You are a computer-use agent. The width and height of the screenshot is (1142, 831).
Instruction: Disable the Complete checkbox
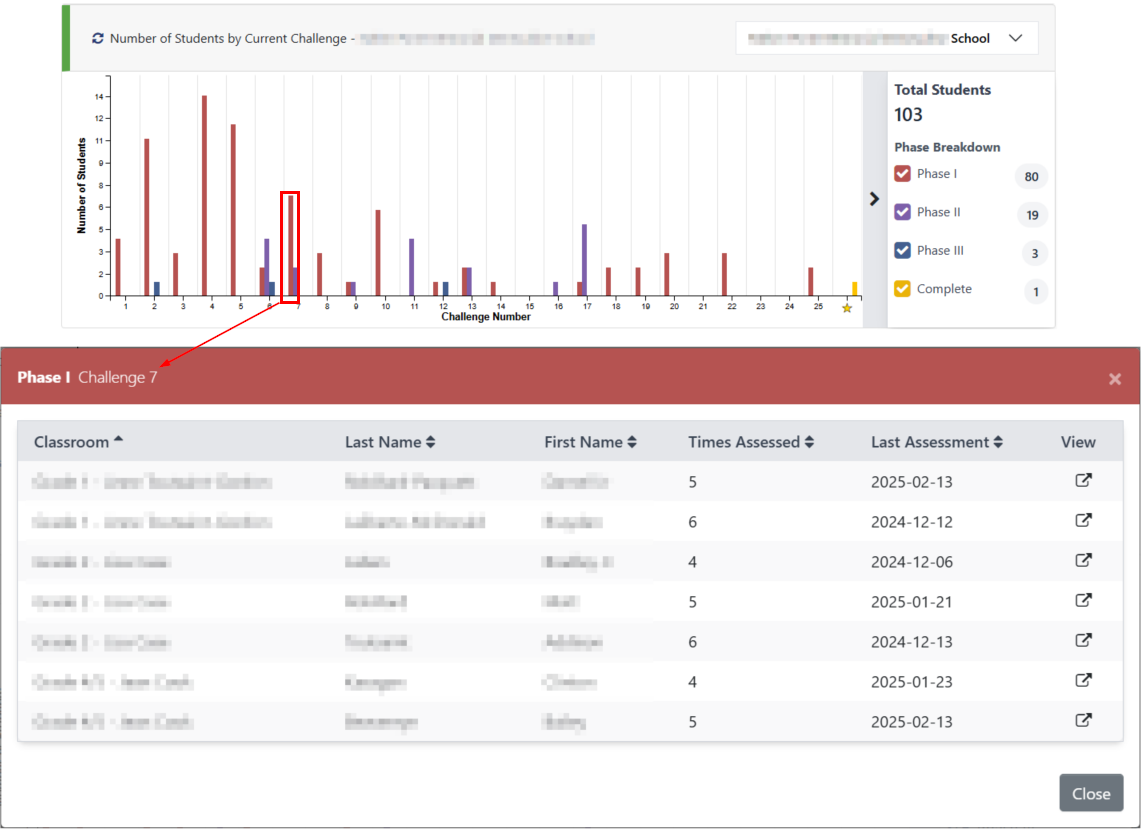[x=902, y=289]
